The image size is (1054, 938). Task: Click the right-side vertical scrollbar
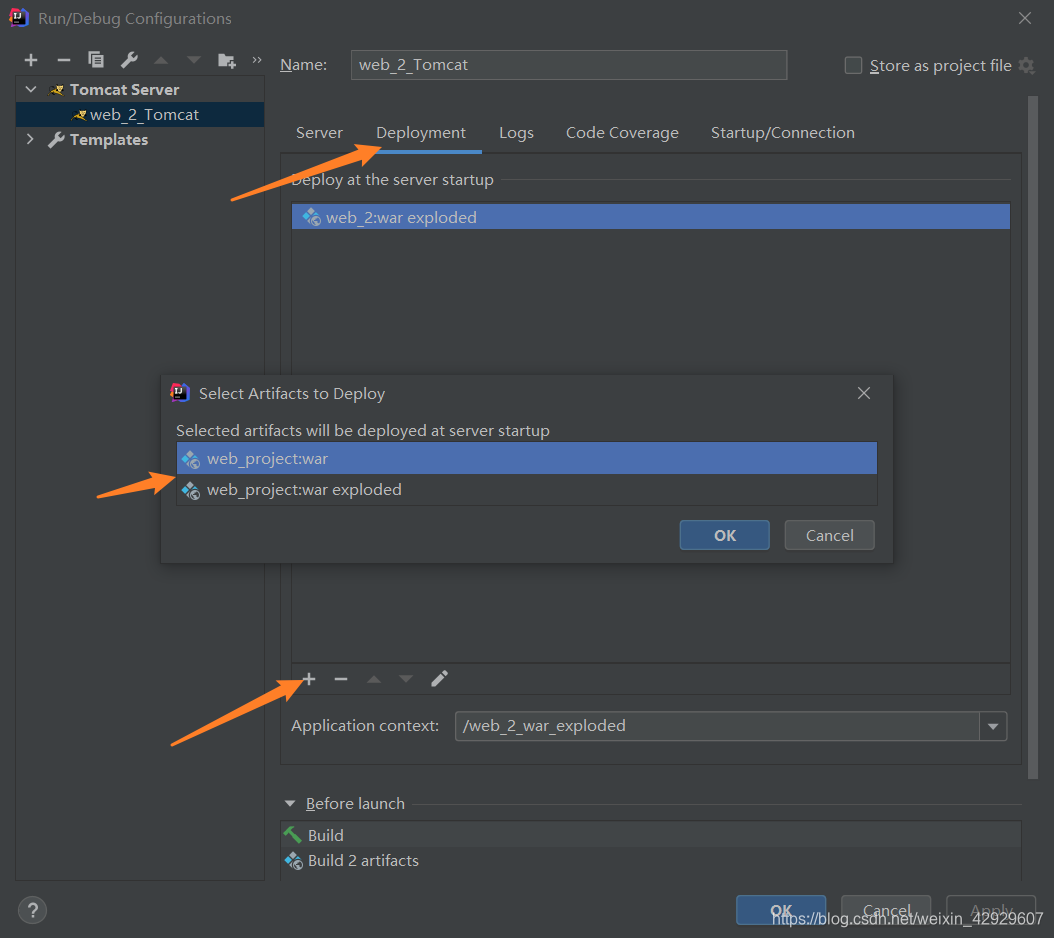pos(1033,437)
